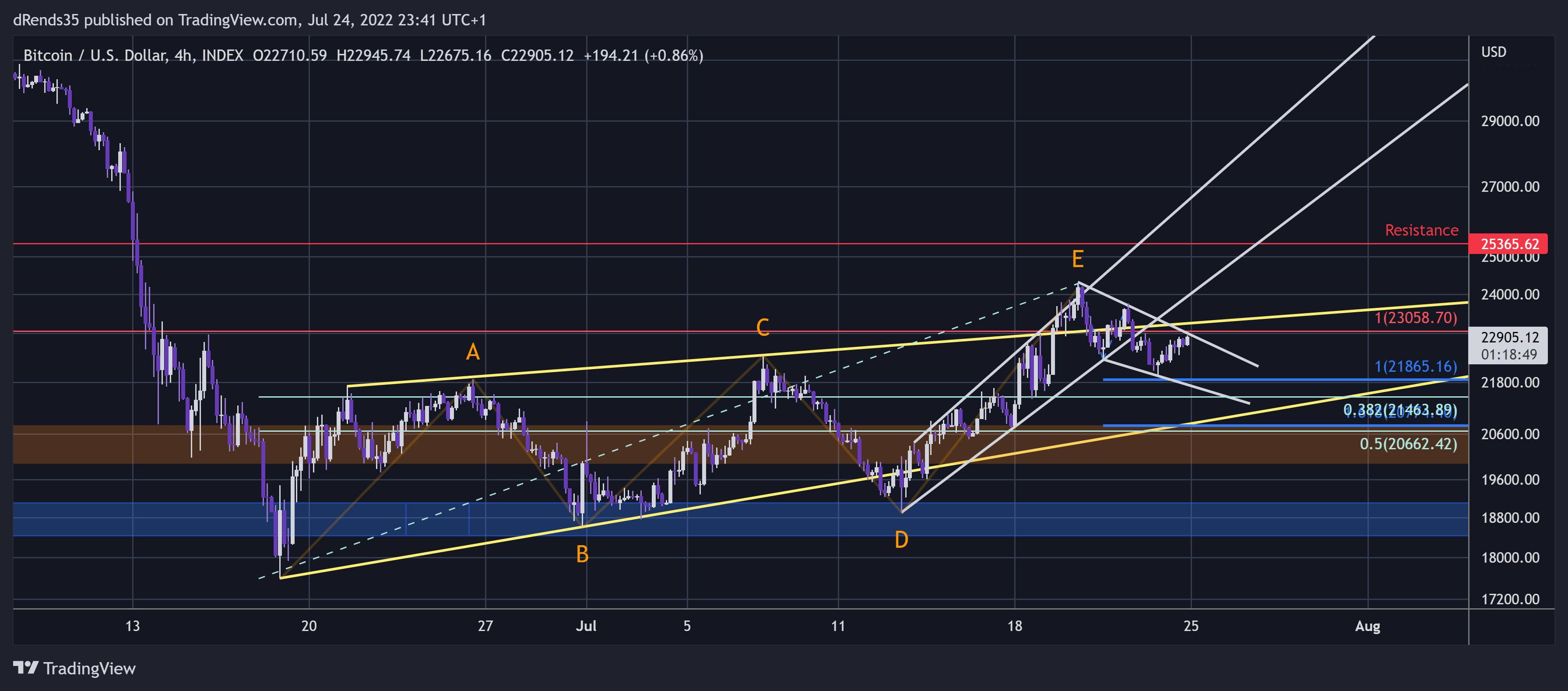Screen dimensions: 1568x691
Task: Click the 21800.00 price axis label
Action: pos(1510,382)
